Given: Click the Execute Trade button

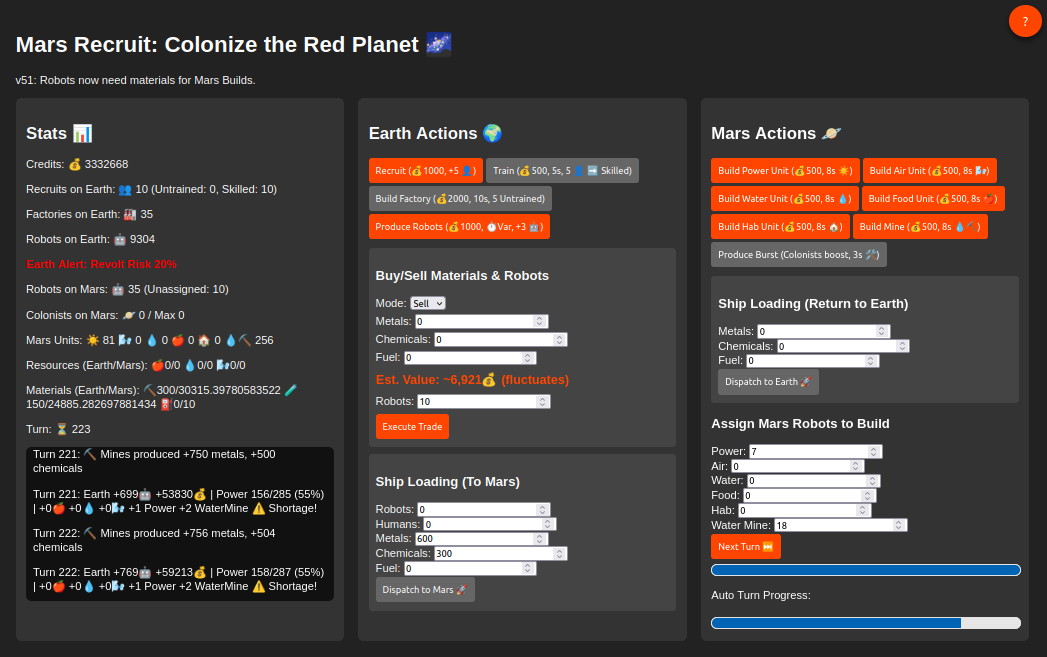Looking at the screenshot, I should pyautogui.click(x=412, y=426).
